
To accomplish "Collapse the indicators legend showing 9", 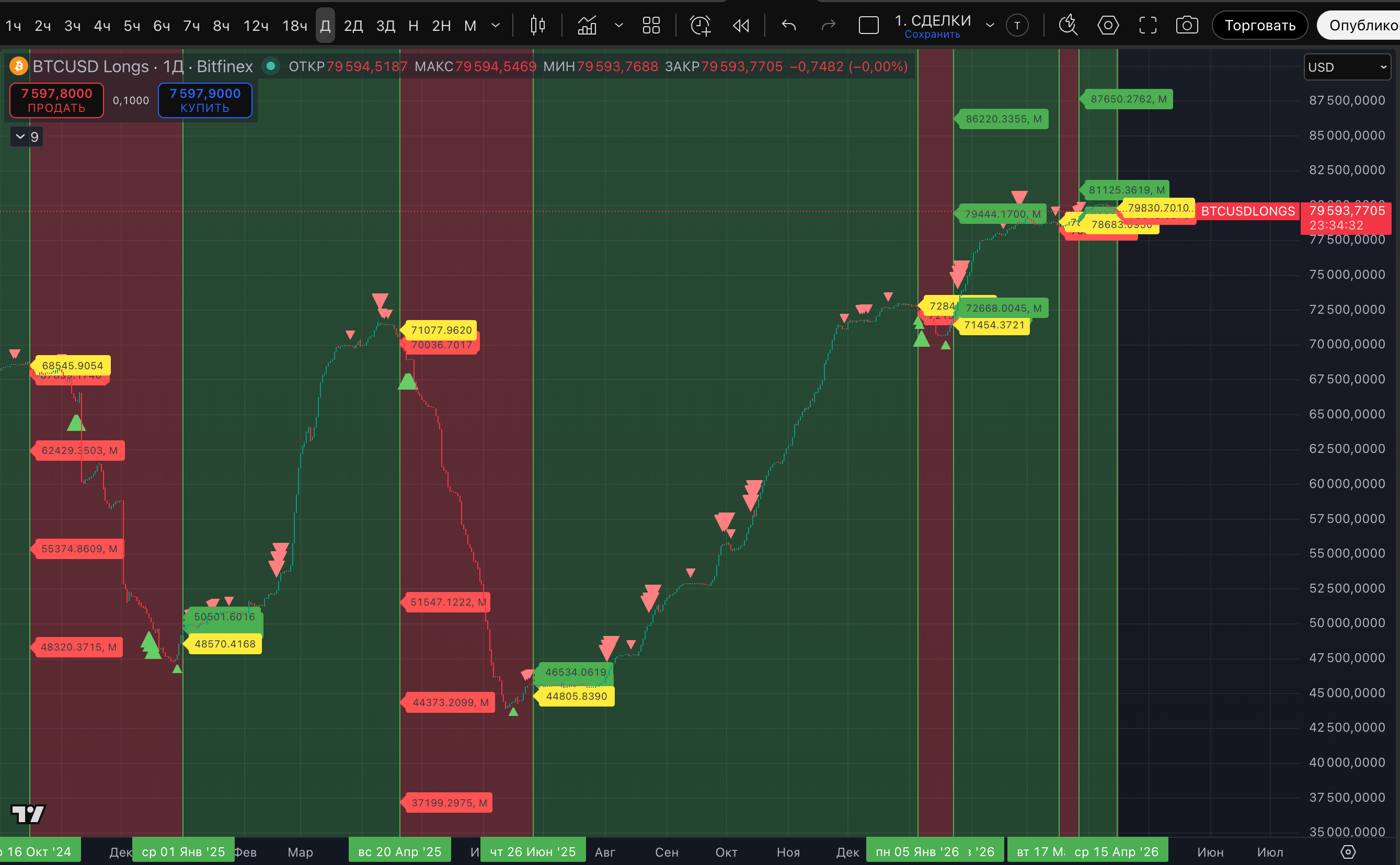I will [x=20, y=136].
